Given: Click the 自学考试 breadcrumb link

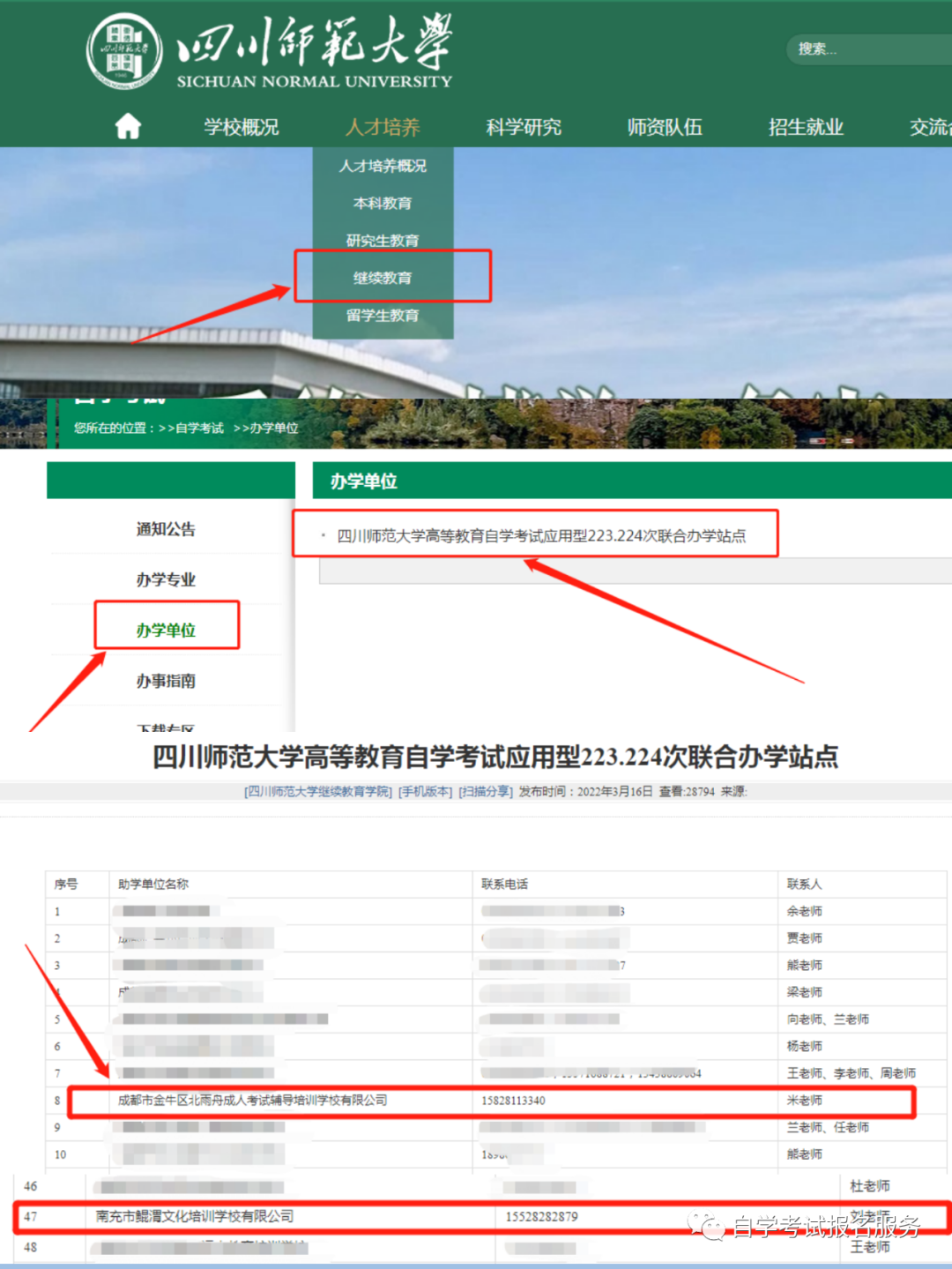Looking at the screenshot, I should point(199,428).
